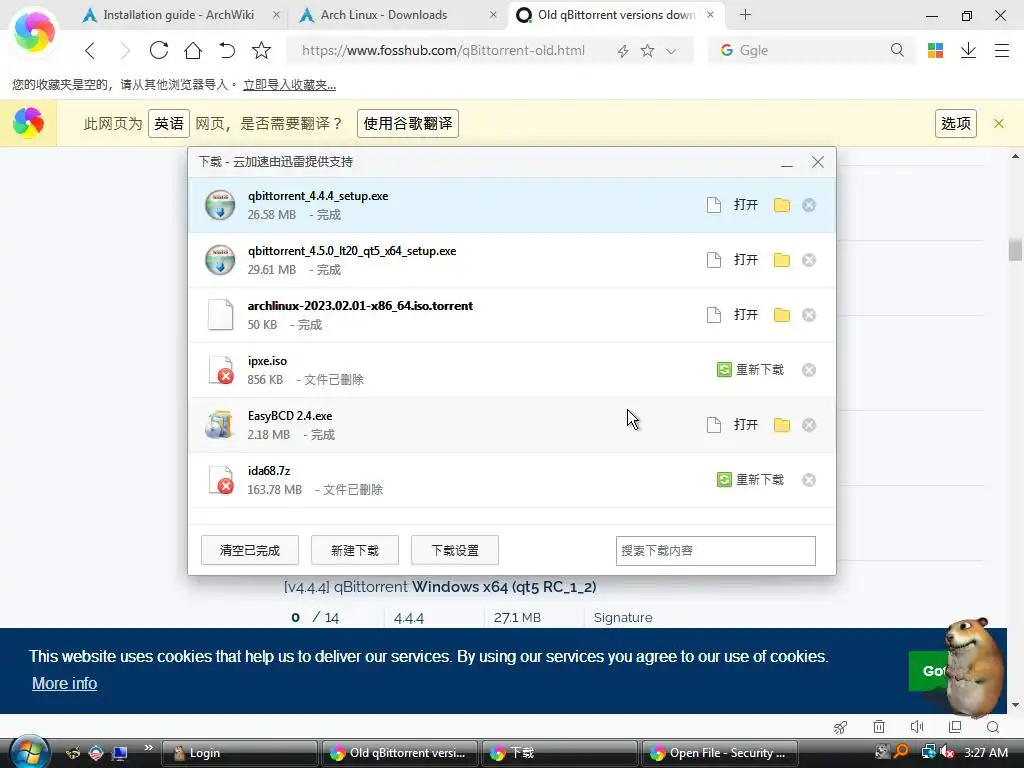
Task: Click 新建下载 button
Action: tap(355, 550)
